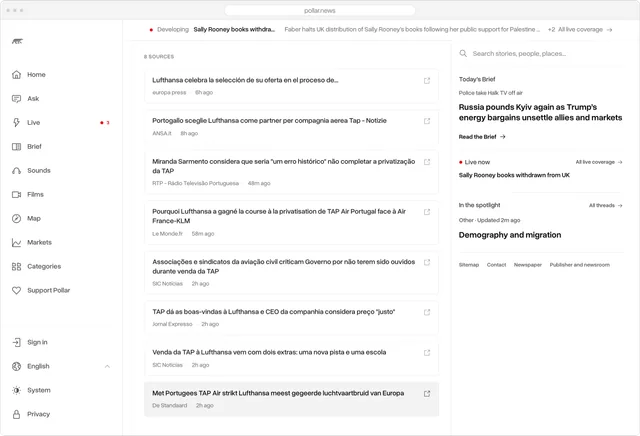Open external link for Europa Press Lufthansa article

[427, 81]
